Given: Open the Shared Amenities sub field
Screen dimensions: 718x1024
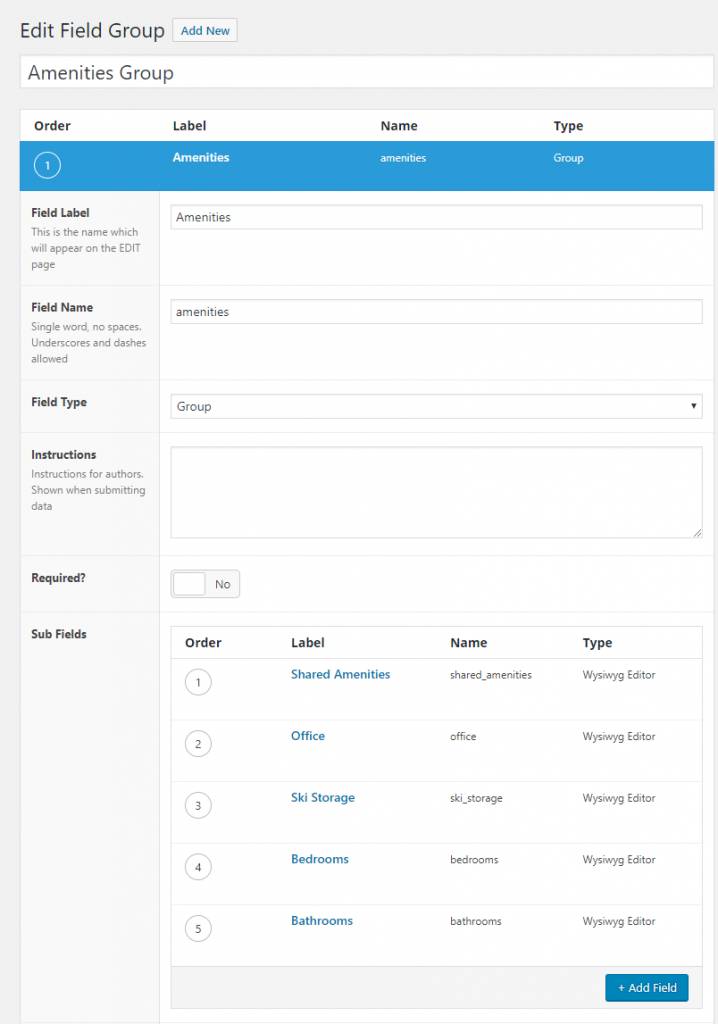Looking at the screenshot, I should [x=340, y=674].
